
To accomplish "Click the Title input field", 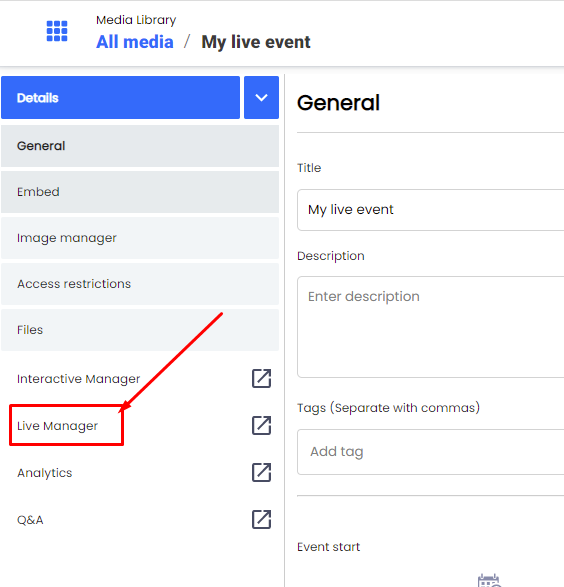I will click(x=430, y=210).
